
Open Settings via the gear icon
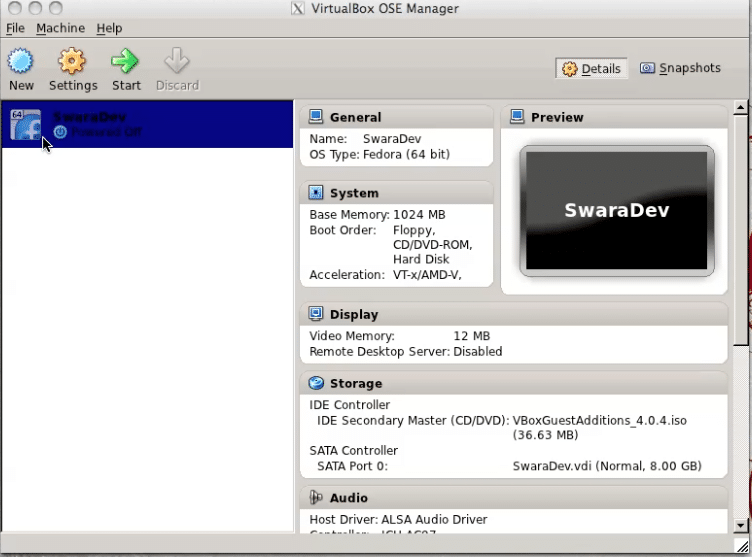point(72,62)
